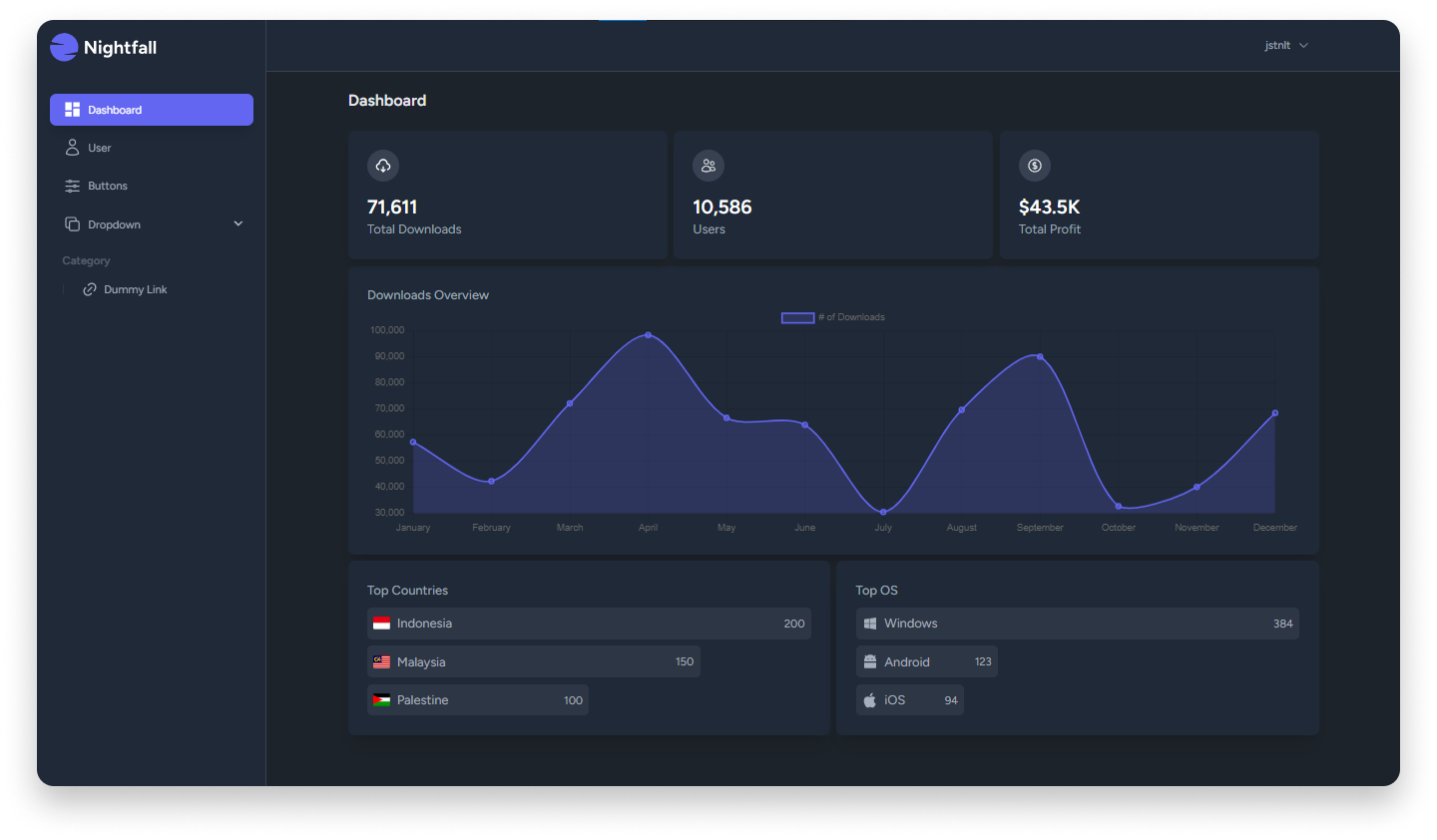1437x840 pixels.
Task: Click the Indonesia country bar
Action: [589, 624]
